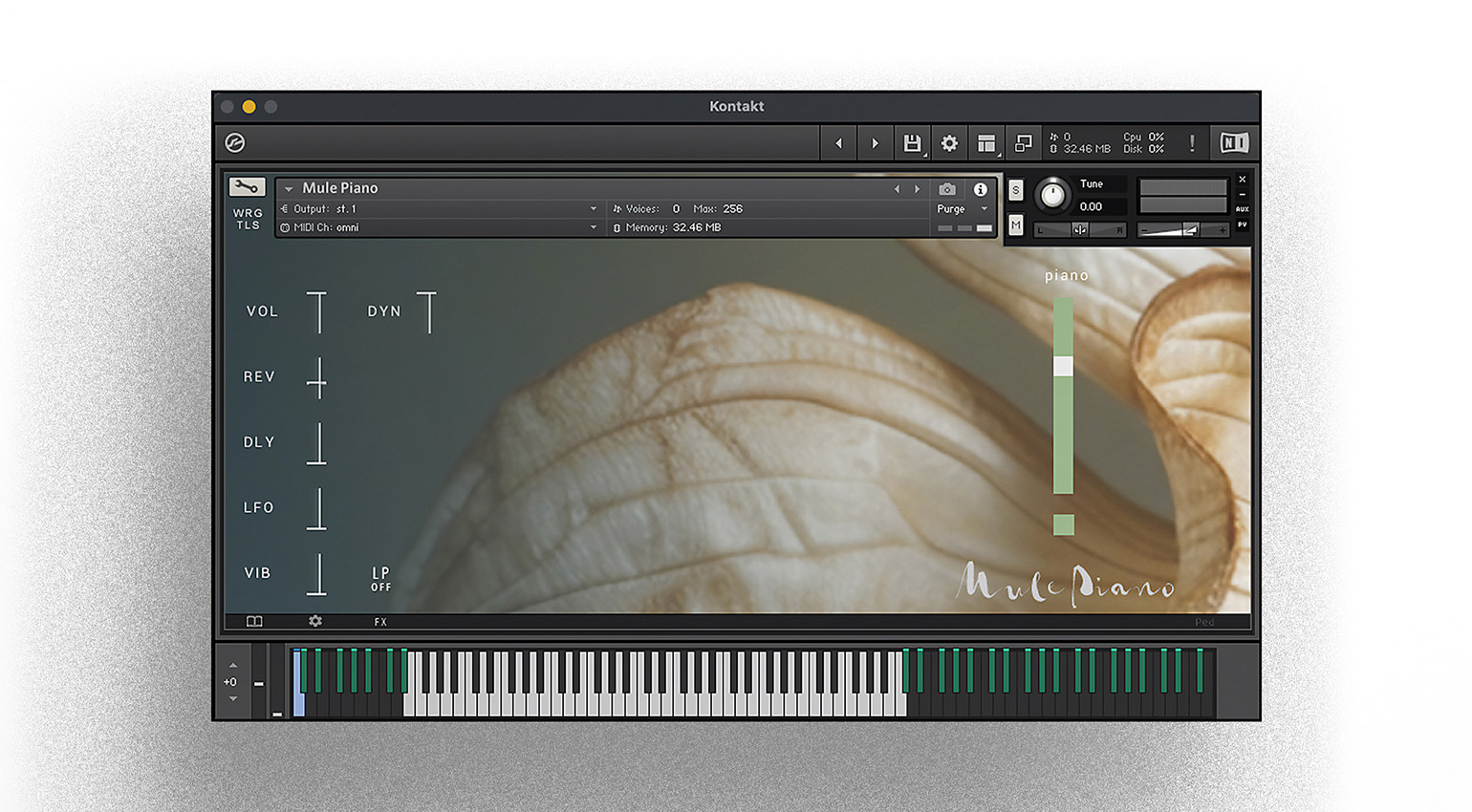Toggle the LP OFF switch
Image resolution: width=1472 pixels, height=812 pixels.
click(x=380, y=578)
